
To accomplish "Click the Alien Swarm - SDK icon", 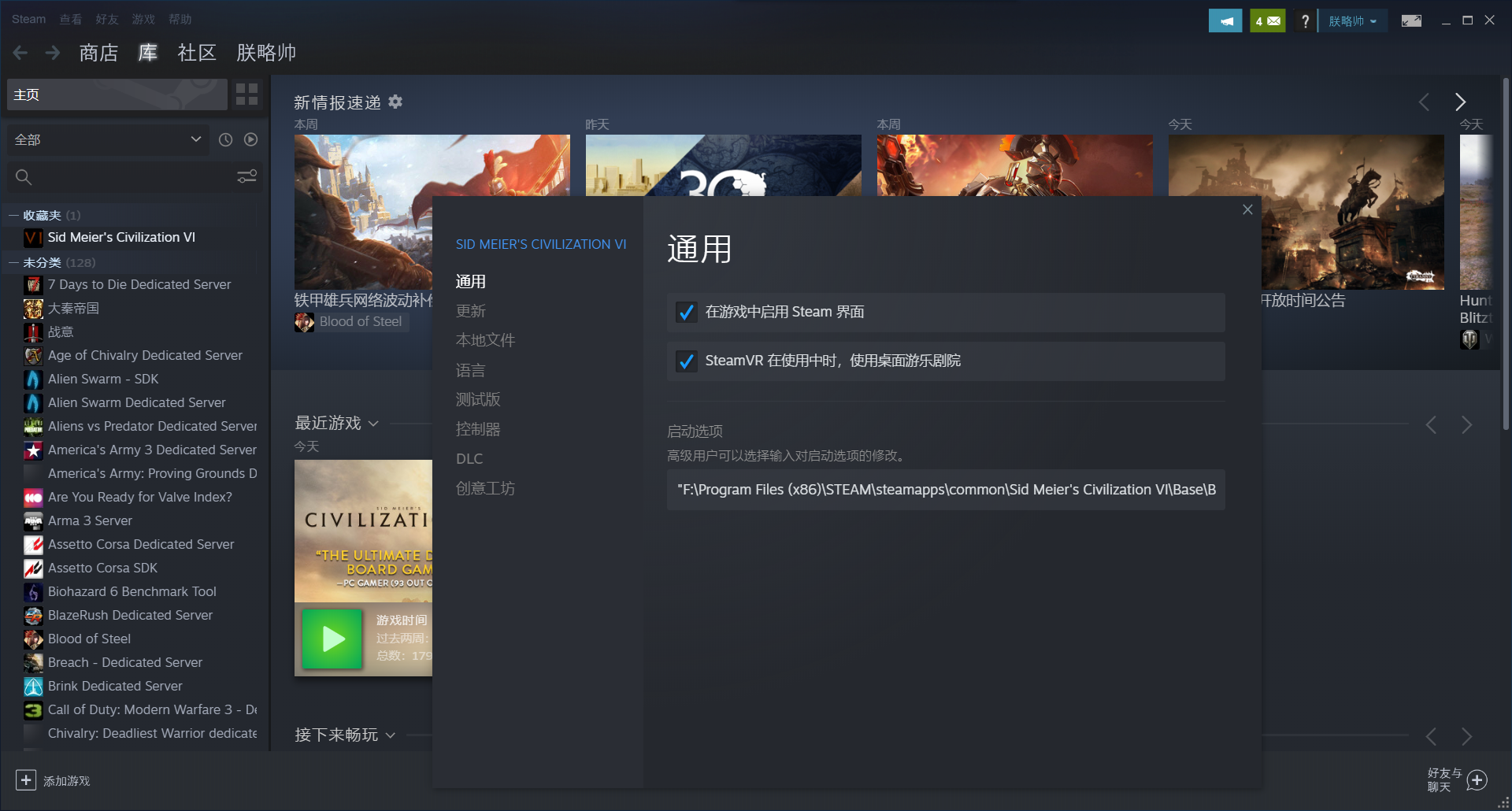I will coord(33,380).
